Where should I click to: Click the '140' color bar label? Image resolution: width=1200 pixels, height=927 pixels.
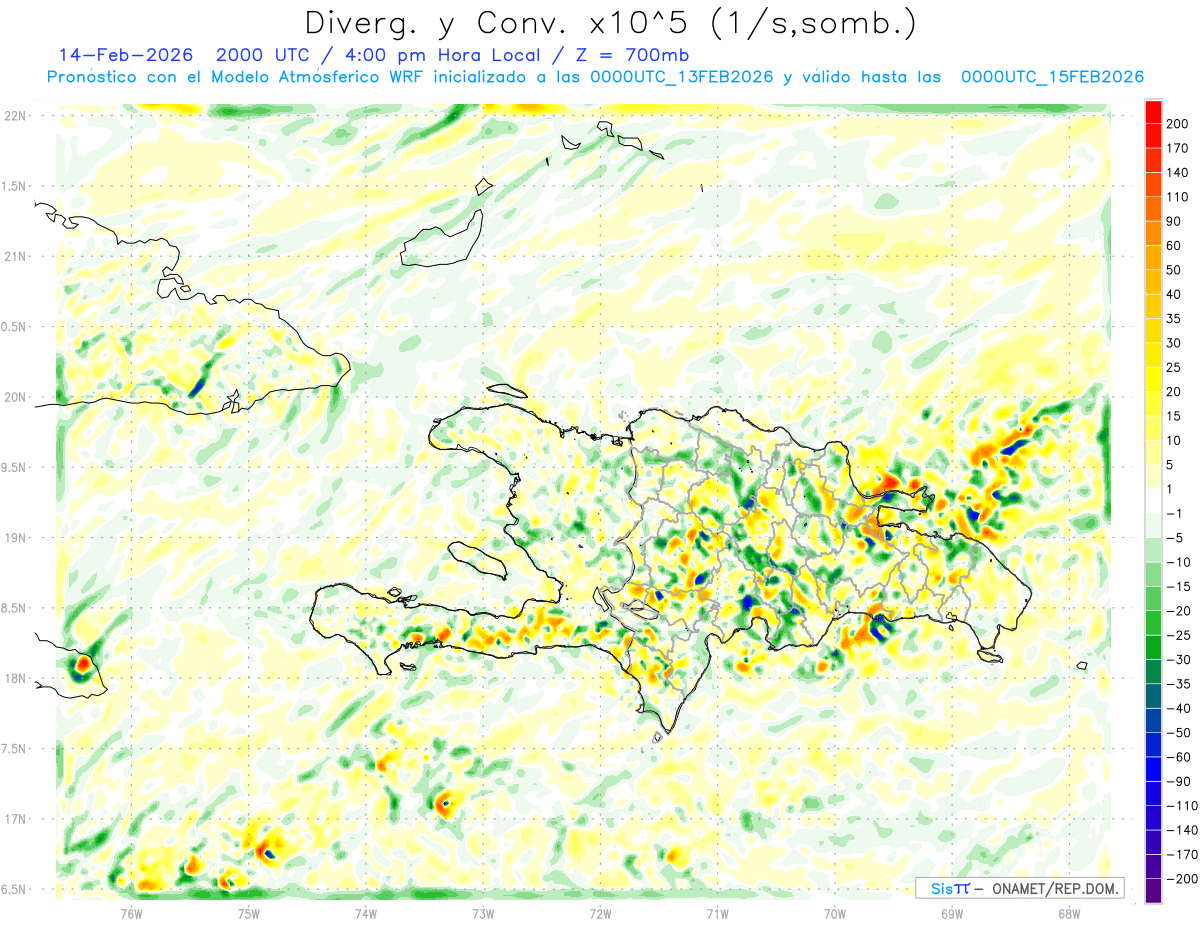click(1177, 173)
